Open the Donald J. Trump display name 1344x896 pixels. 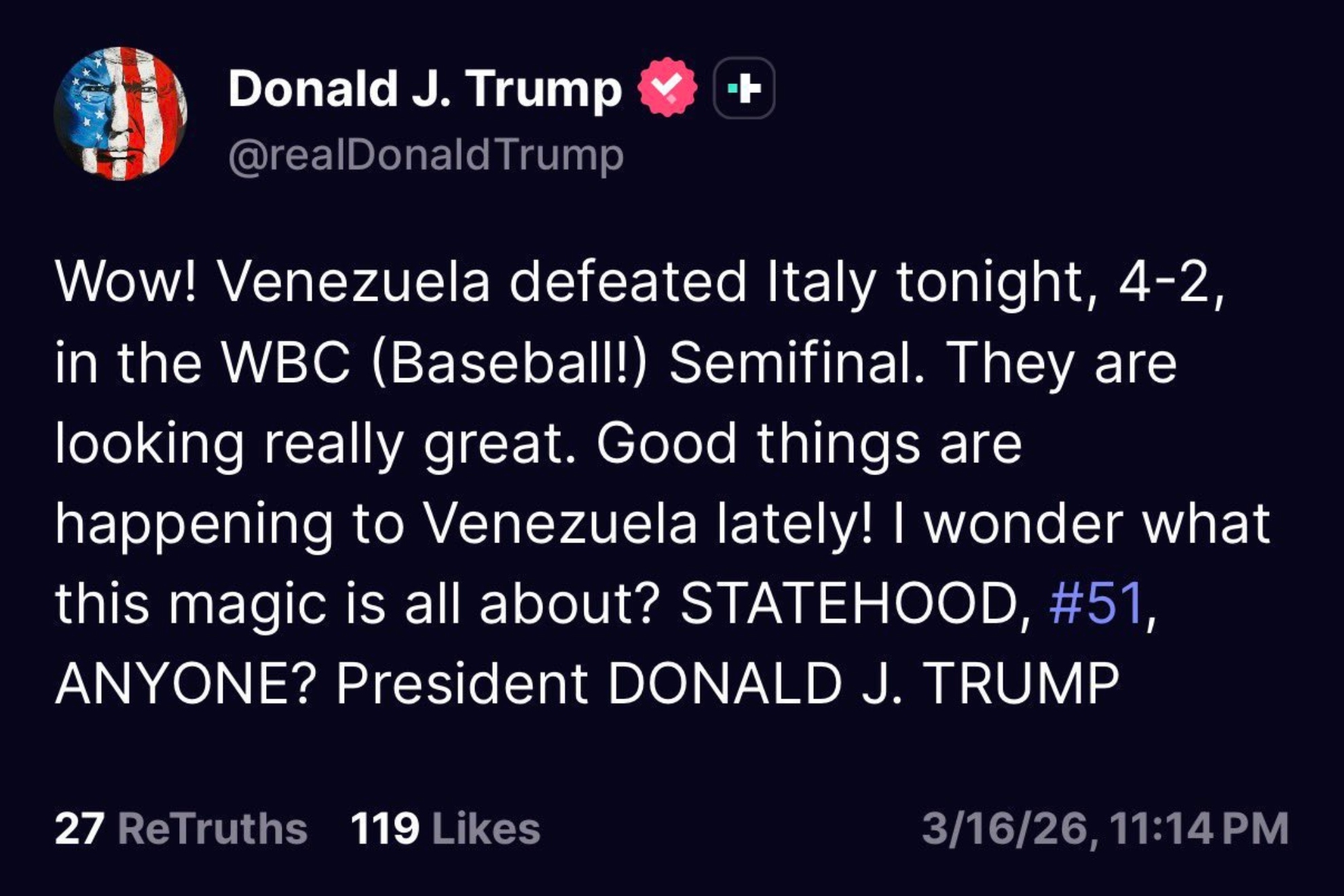pos(424,89)
